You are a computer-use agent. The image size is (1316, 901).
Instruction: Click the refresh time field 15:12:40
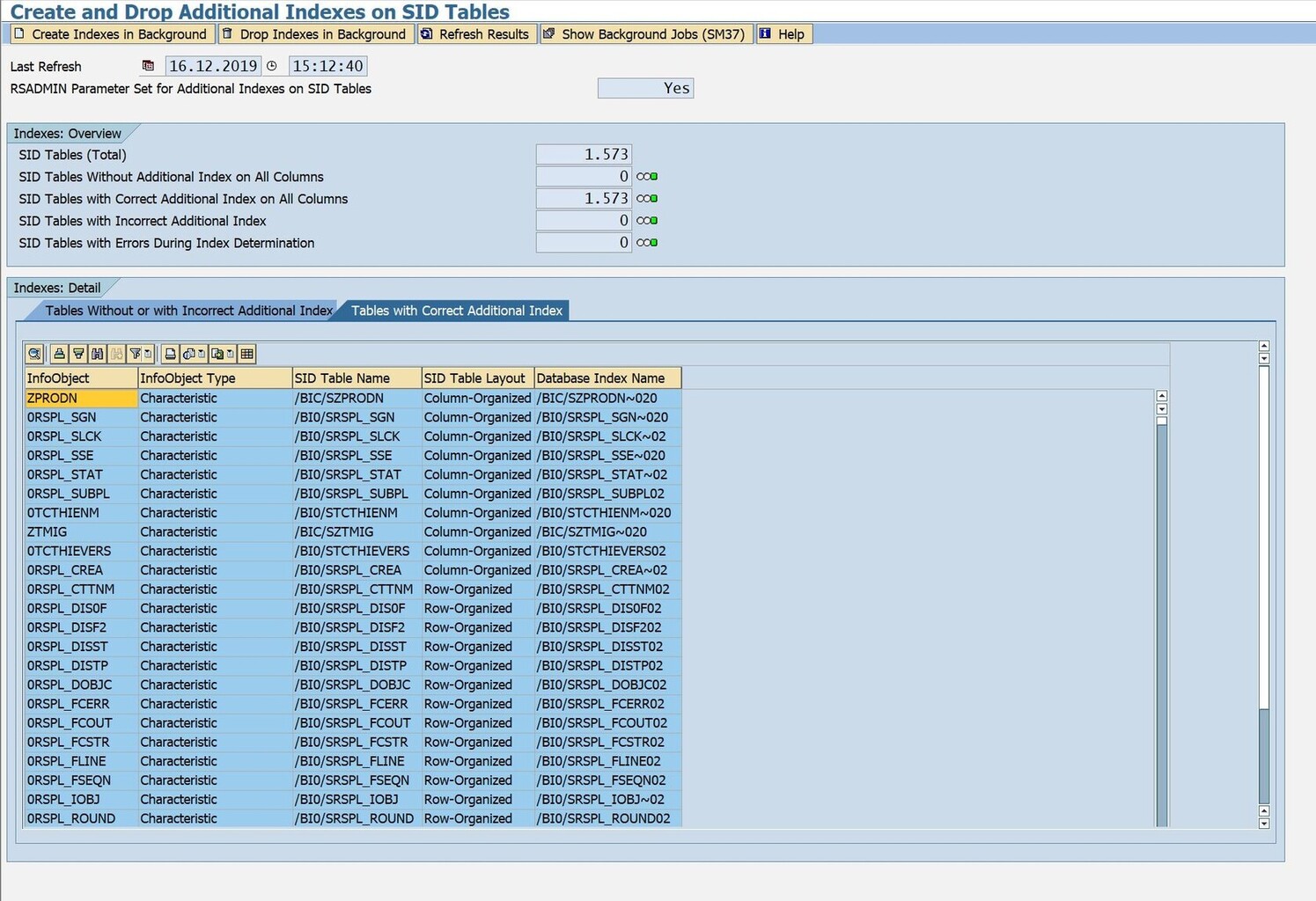tap(327, 66)
